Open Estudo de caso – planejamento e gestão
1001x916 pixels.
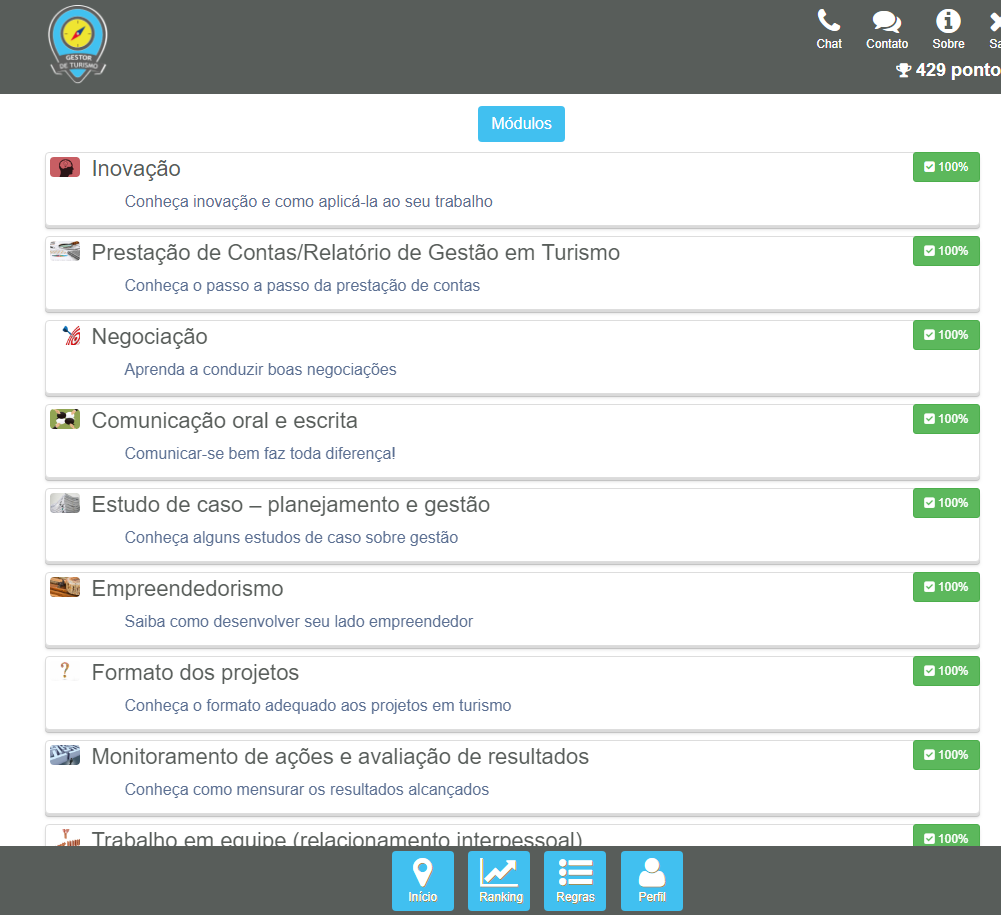(290, 504)
